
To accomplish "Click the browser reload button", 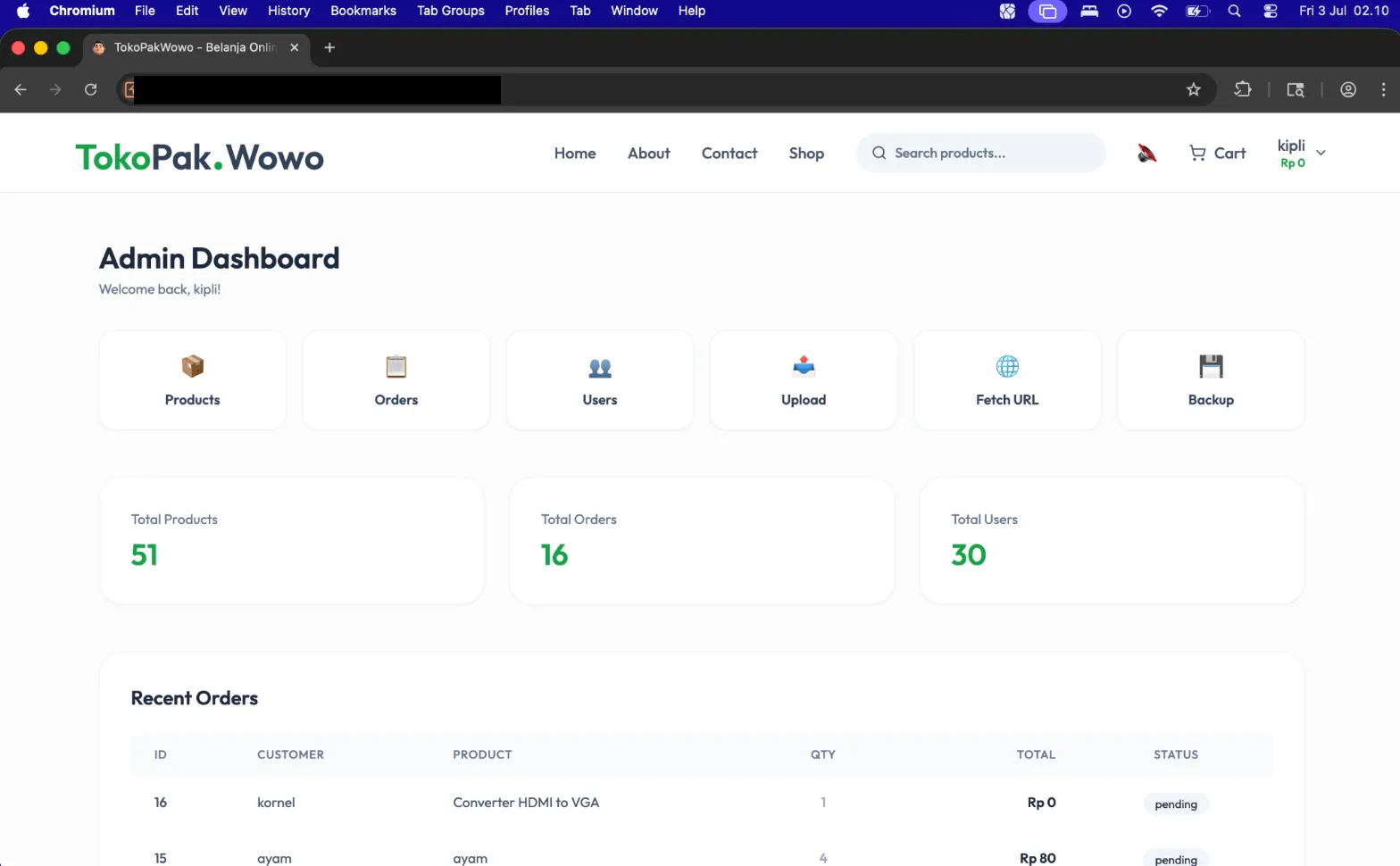I will (91, 89).
